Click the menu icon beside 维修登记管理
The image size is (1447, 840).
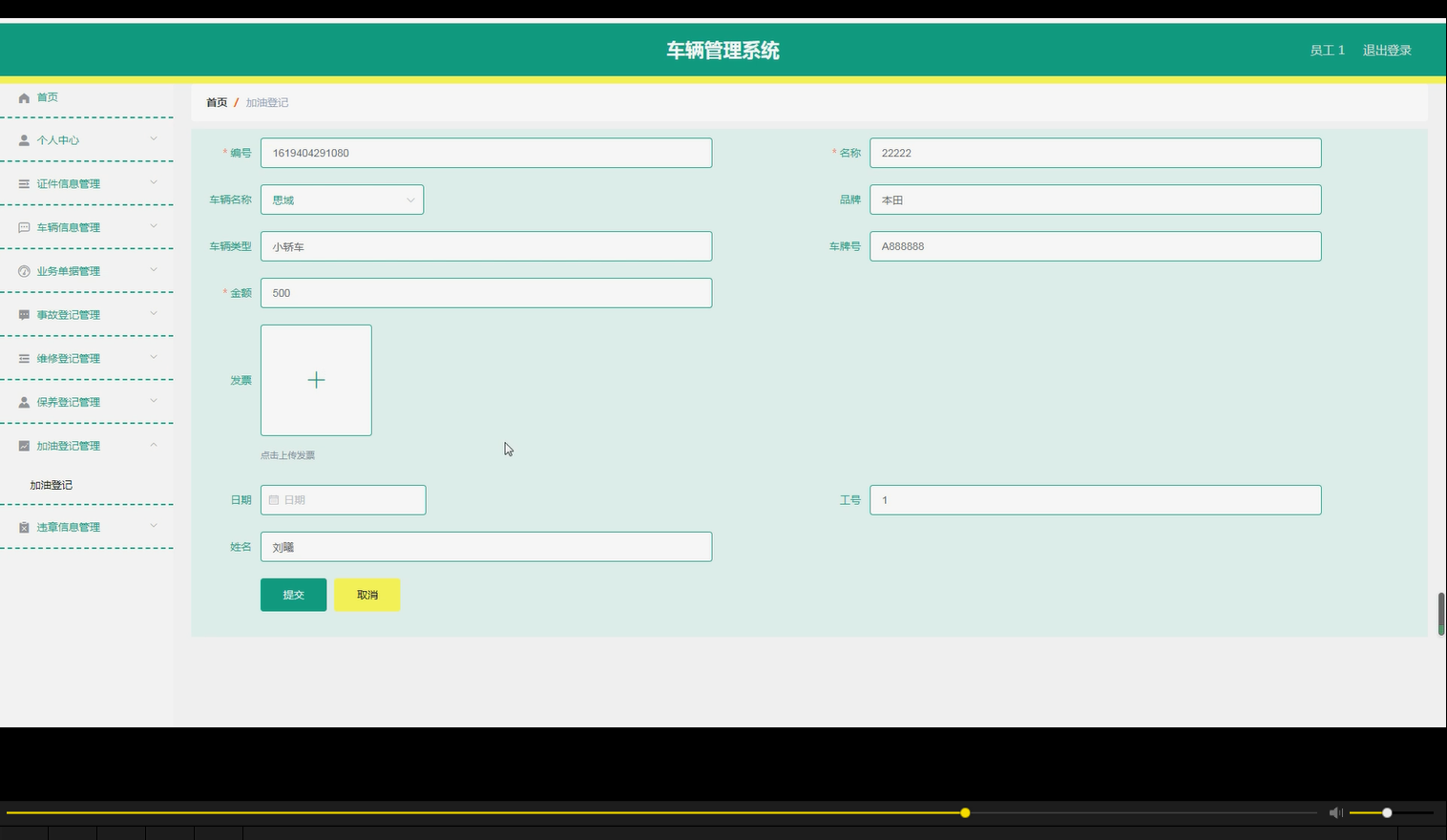tap(23, 358)
